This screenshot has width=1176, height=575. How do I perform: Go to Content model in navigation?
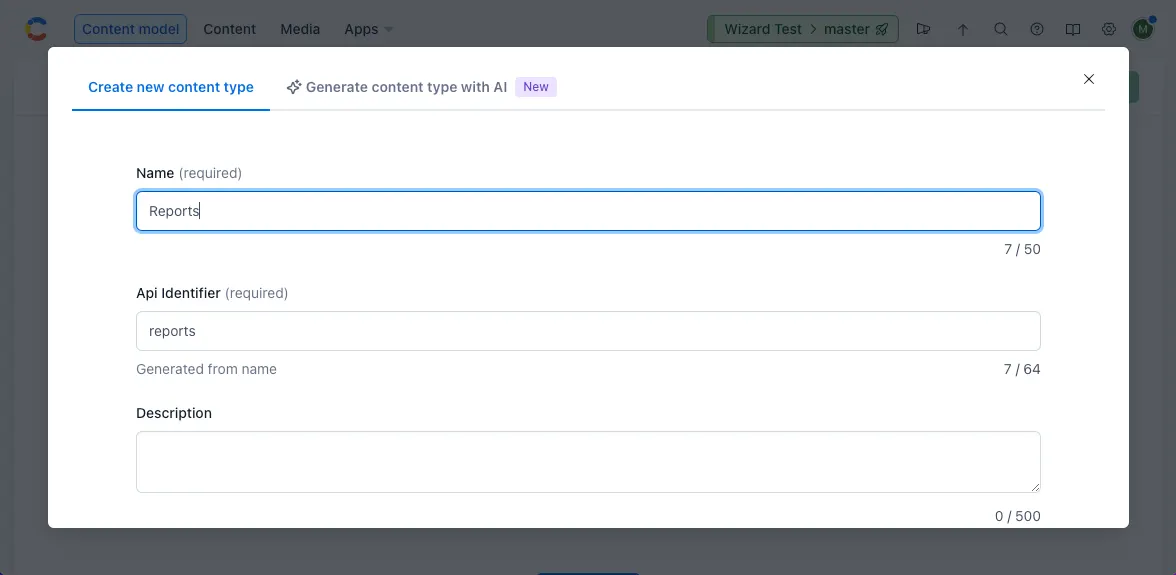130,29
